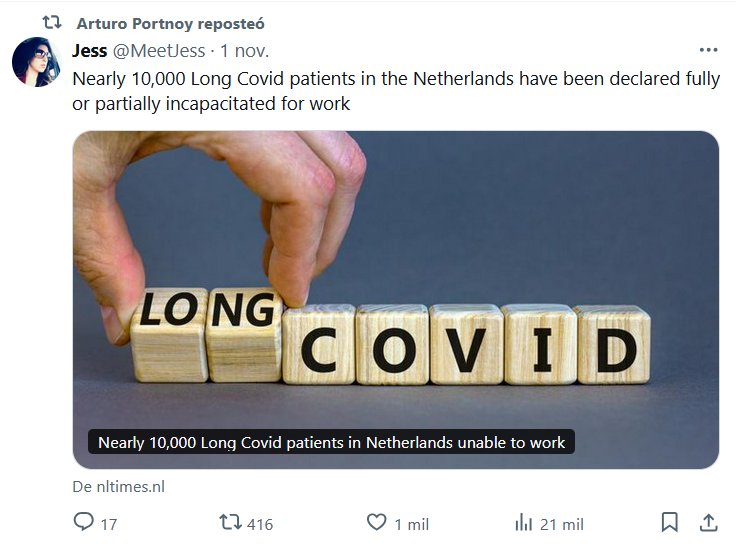The width and height of the screenshot is (736, 550).
Task: Click the article headline caption on the image
Action: pos(331,442)
